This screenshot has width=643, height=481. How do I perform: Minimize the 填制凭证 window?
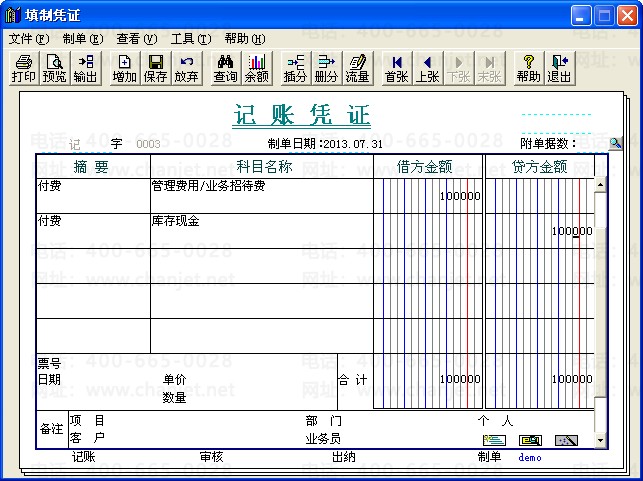click(x=581, y=16)
